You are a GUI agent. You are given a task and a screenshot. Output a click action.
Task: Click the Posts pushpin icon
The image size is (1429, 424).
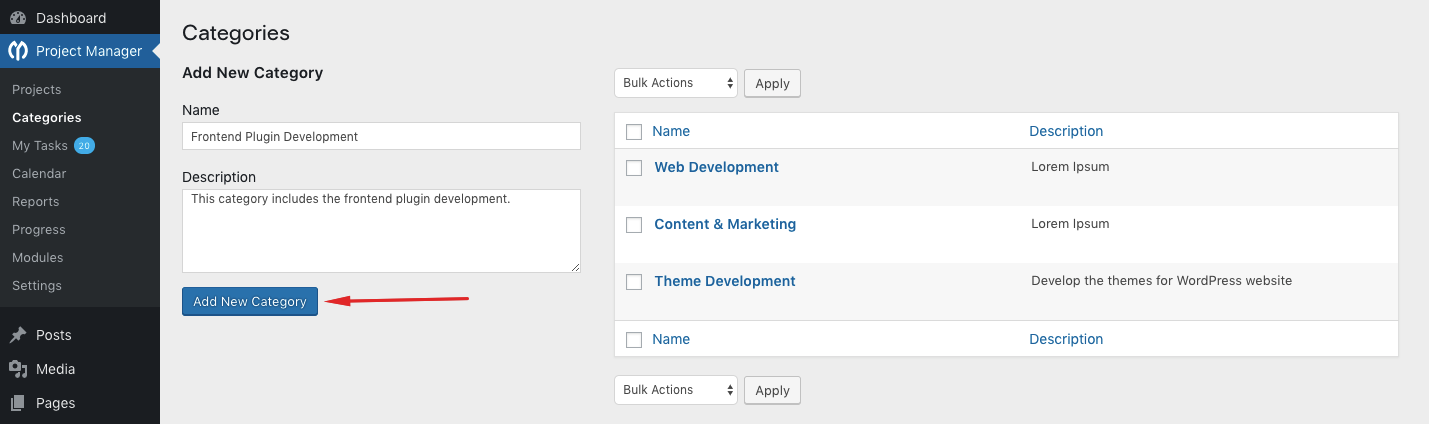[18, 335]
